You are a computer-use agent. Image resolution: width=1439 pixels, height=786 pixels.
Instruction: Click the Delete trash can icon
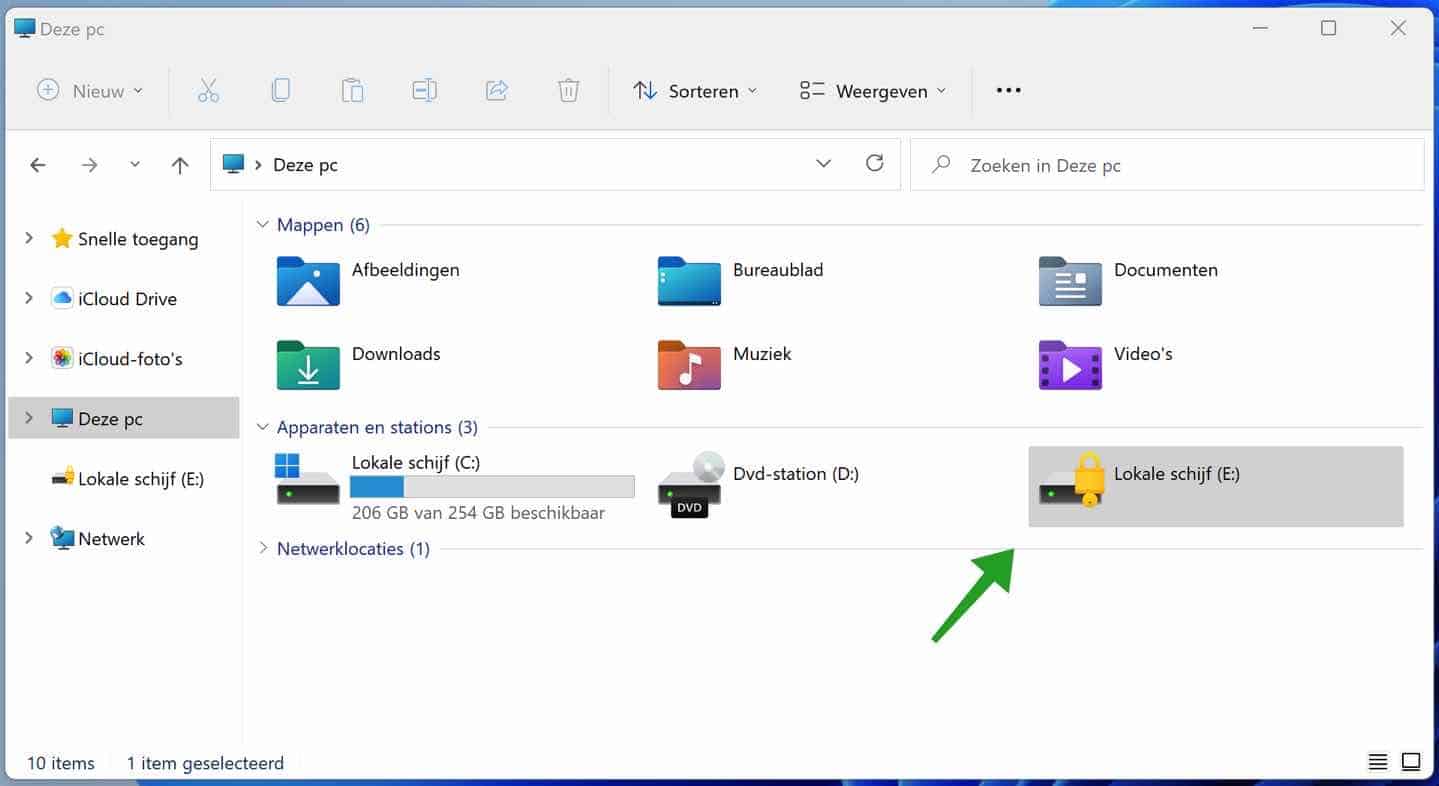tap(568, 91)
